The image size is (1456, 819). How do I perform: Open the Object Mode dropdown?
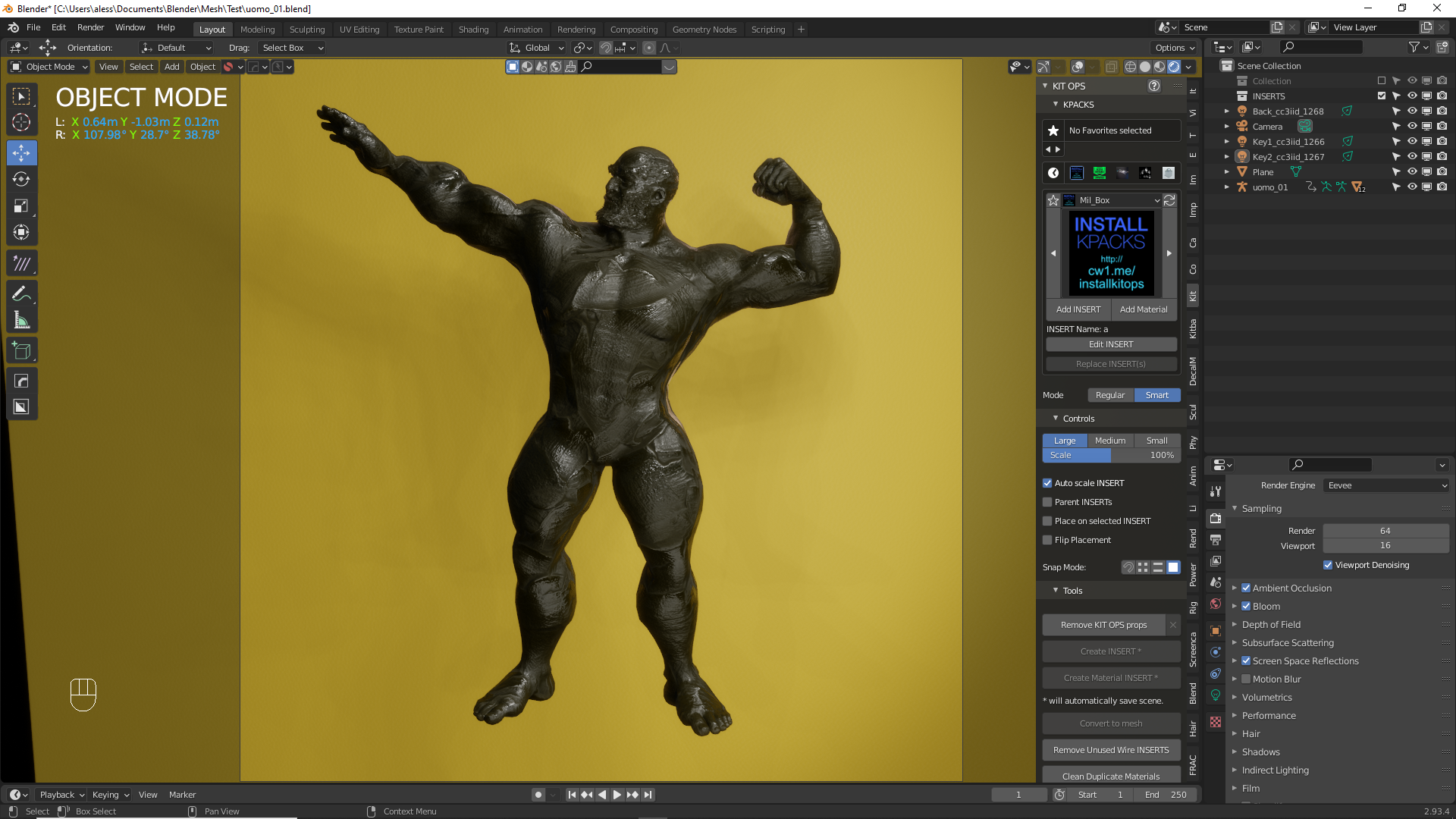point(49,67)
